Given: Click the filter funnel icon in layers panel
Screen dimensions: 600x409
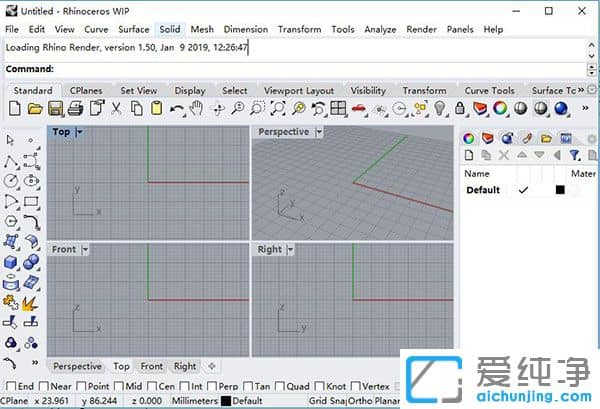Looking at the screenshot, I should click(574, 155).
